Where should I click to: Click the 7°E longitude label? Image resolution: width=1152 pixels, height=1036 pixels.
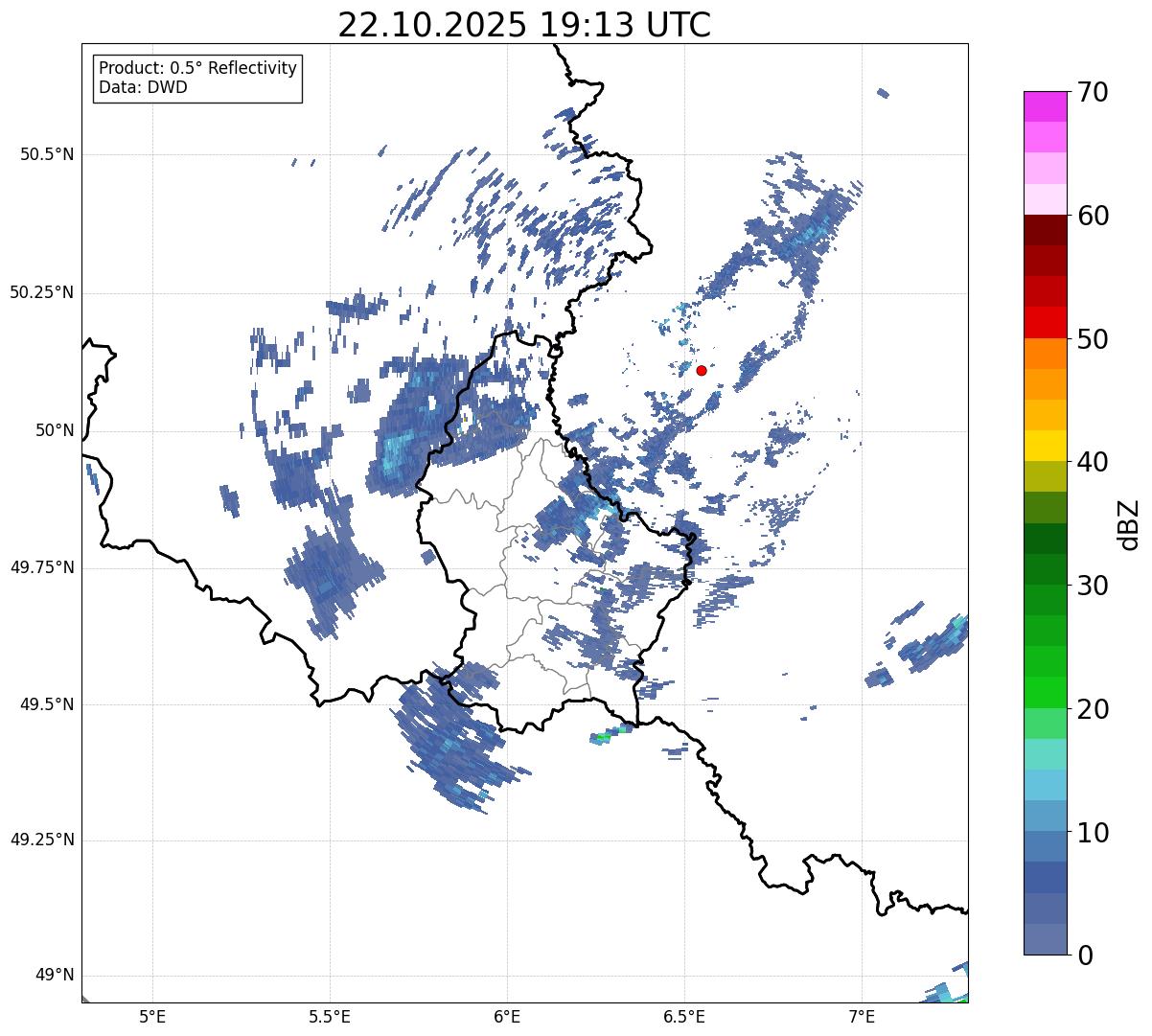862,1017
